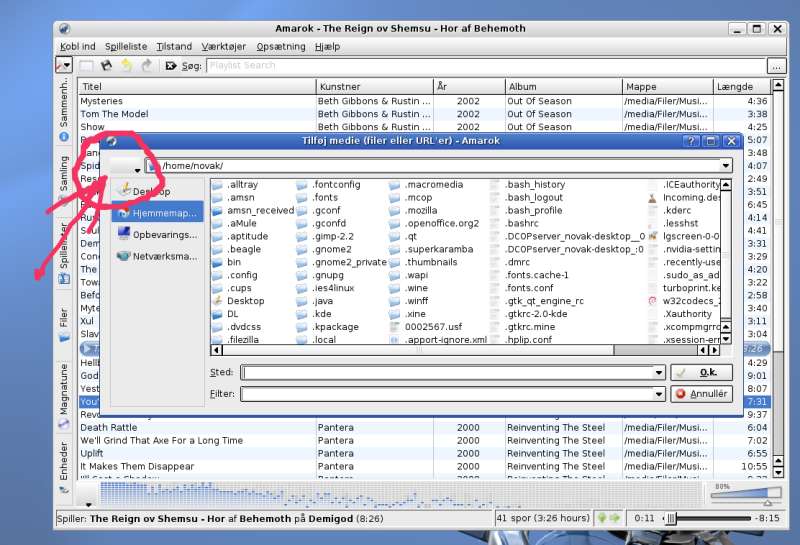
Task: Open the Værktøjer menu
Action: pyautogui.click(x=223, y=46)
